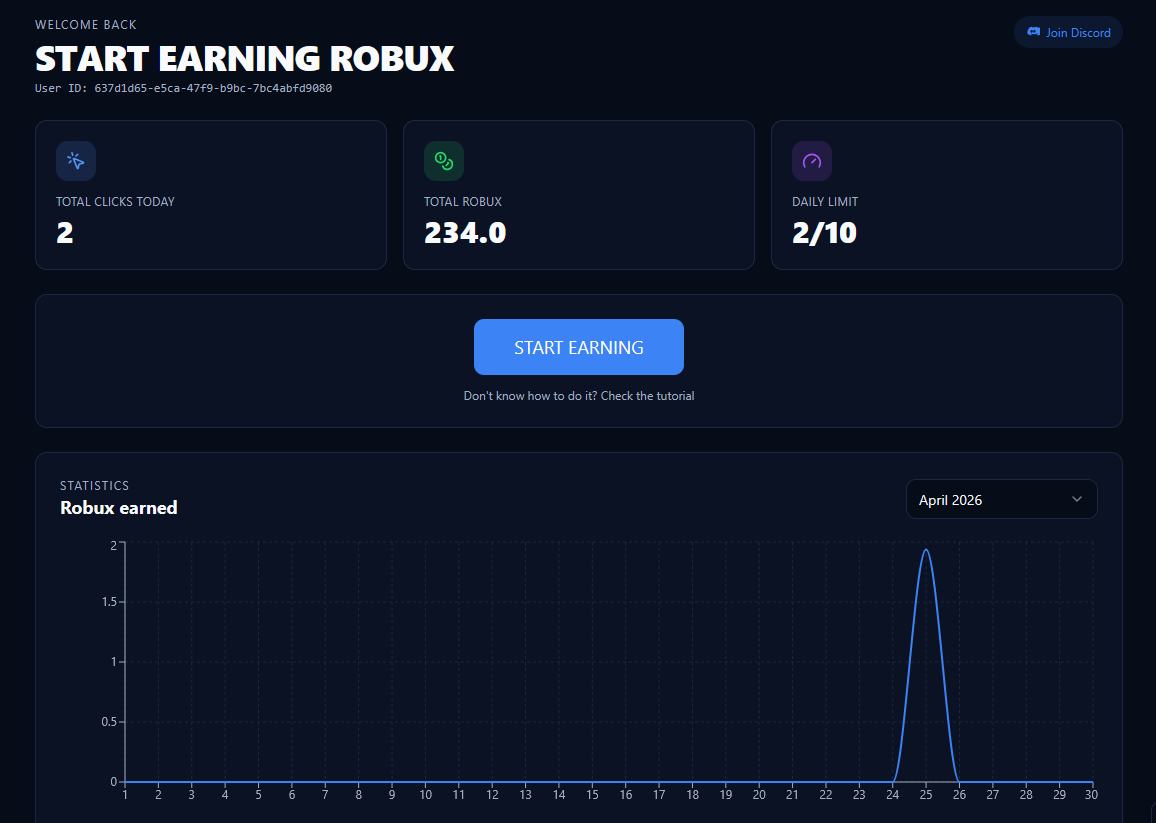The width and height of the screenshot is (1156, 823).
Task: Click the 2/10 Daily Limit value
Action: [824, 233]
